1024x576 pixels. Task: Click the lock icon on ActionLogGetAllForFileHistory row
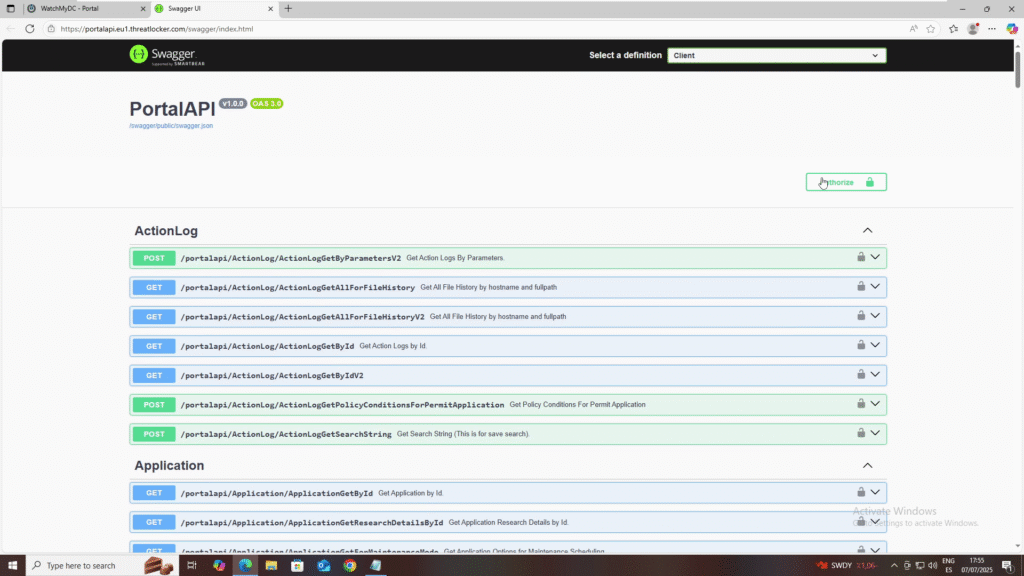tap(861, 286)
